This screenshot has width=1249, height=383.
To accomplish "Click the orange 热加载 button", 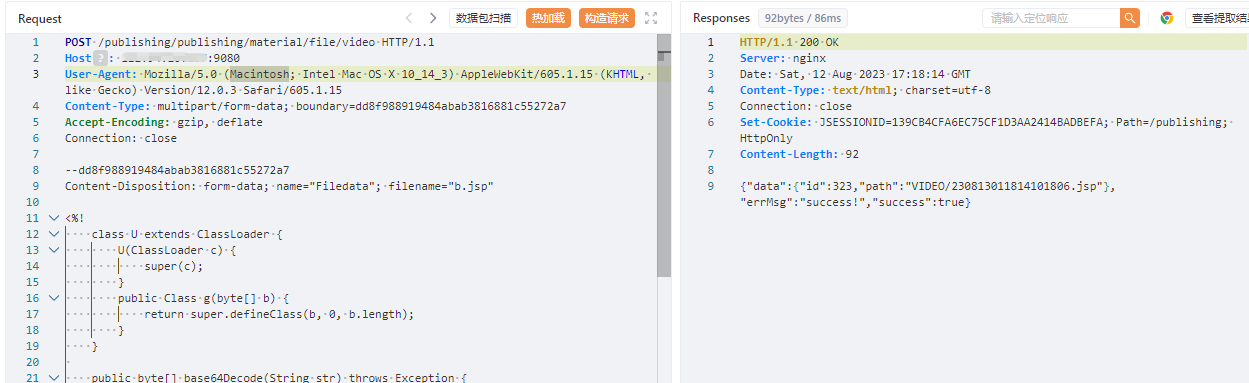I will click(548, 18).
